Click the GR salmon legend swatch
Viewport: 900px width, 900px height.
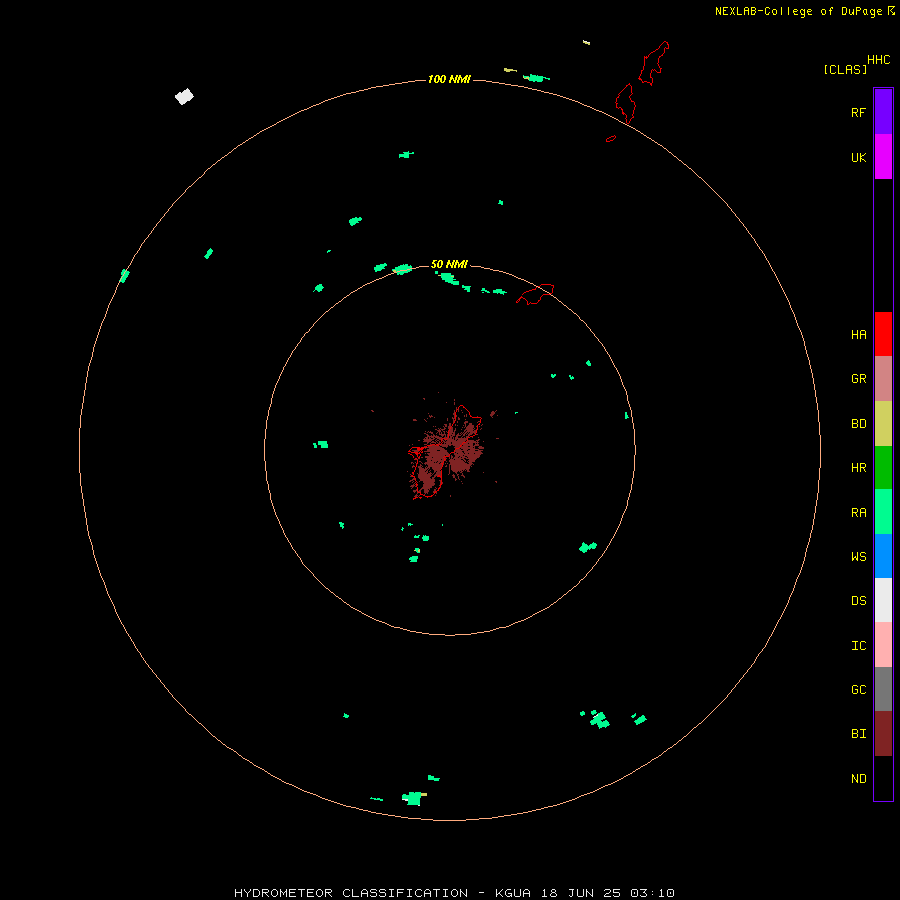[x=883, y=379]
